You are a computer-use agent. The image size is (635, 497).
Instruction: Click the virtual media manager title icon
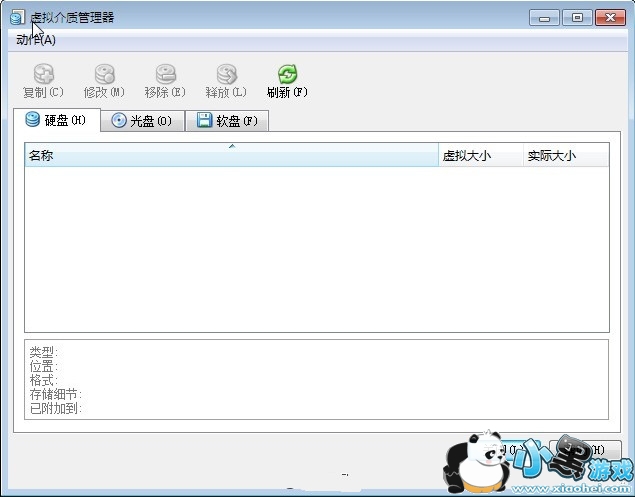[17, 17]
